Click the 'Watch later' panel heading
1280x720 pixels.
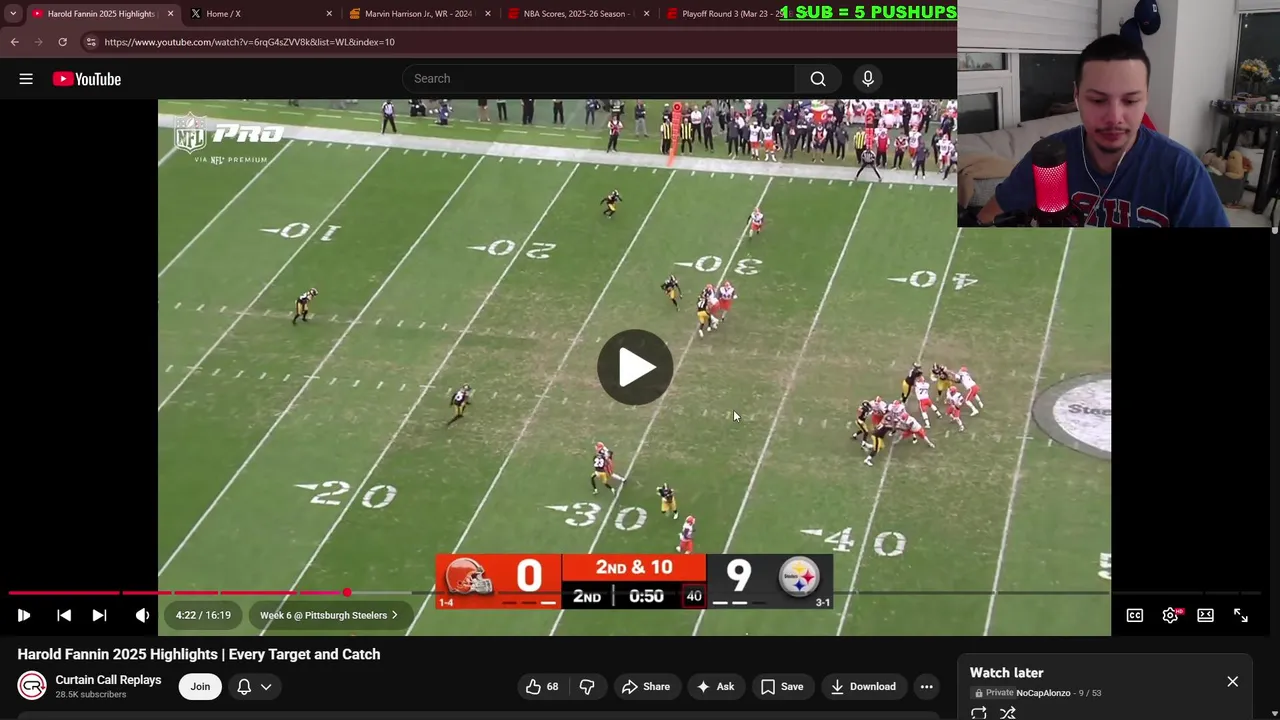(1006, 673)
